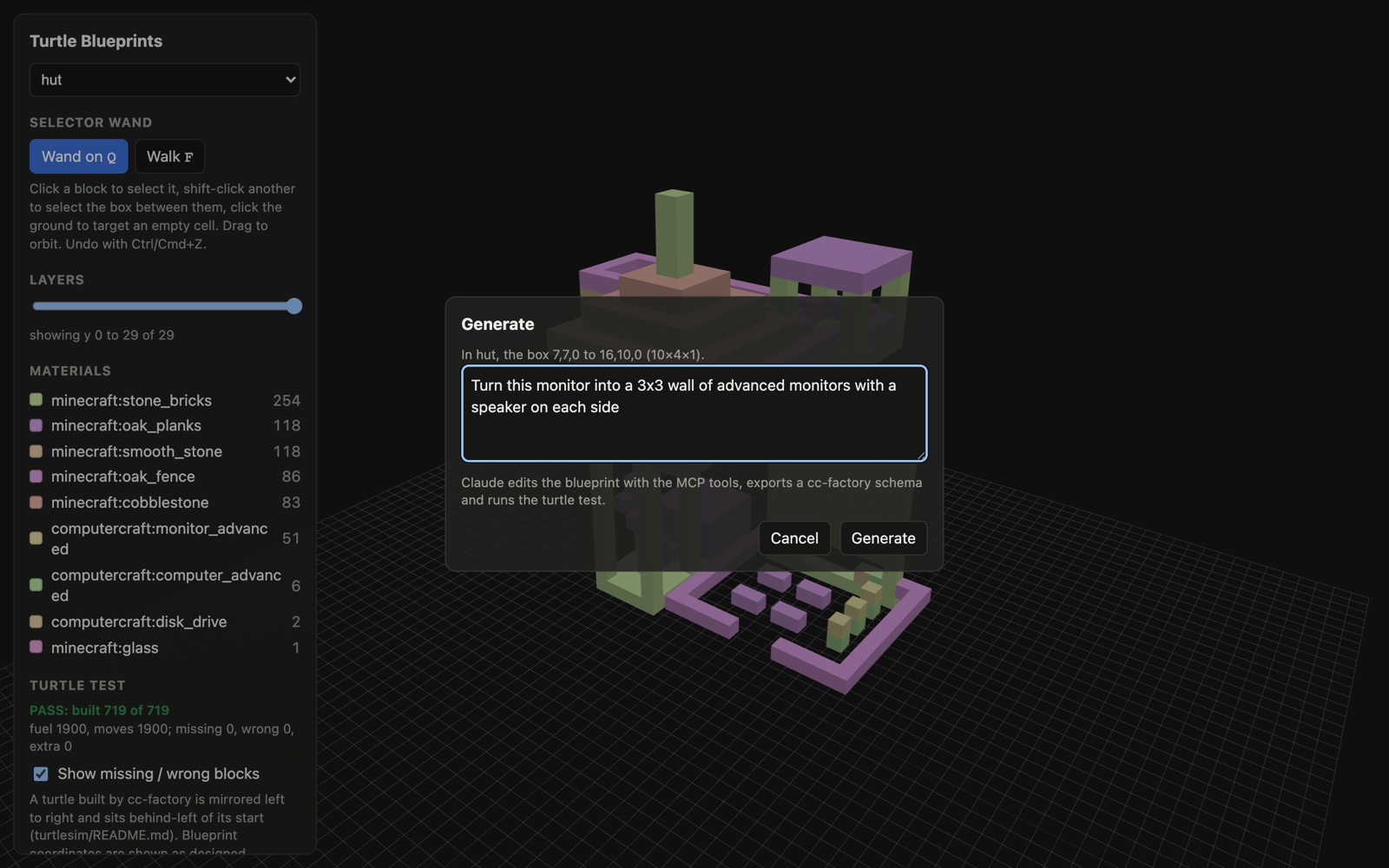Click the stone_bricks color swatch

pyautogui.click(x=36, y=400)
